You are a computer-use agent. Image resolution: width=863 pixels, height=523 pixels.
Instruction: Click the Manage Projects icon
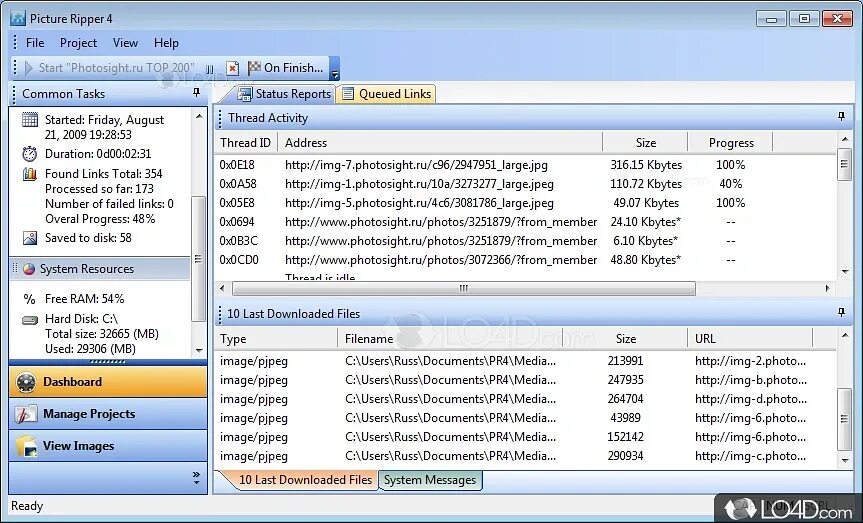click(x=25, y=414)
